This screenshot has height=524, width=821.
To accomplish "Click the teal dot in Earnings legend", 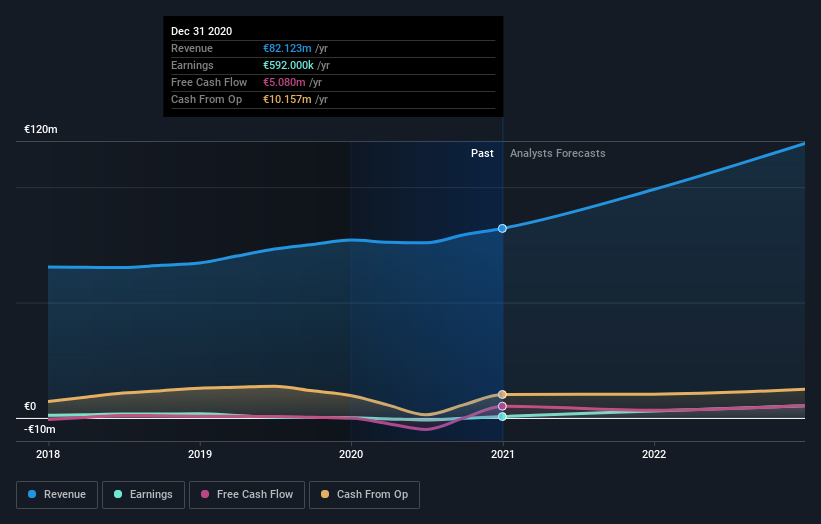I will click(x=118, y=494).
